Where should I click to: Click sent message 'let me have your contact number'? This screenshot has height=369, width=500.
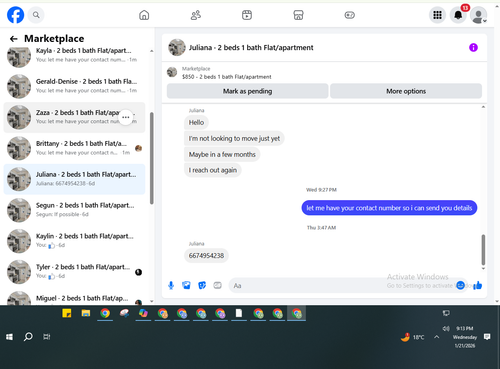389,208
